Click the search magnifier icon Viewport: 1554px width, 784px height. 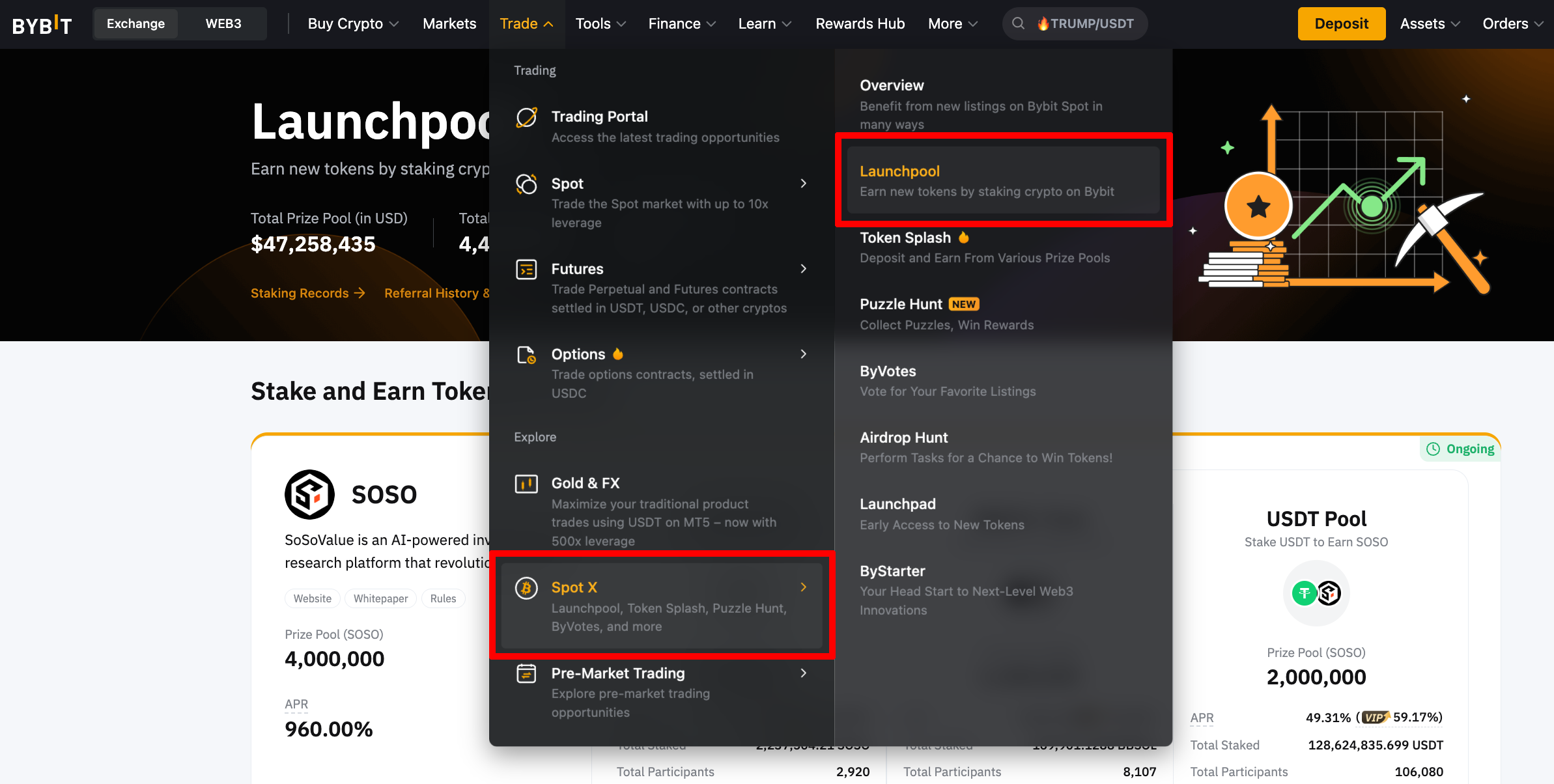(x=1018, y=24)
